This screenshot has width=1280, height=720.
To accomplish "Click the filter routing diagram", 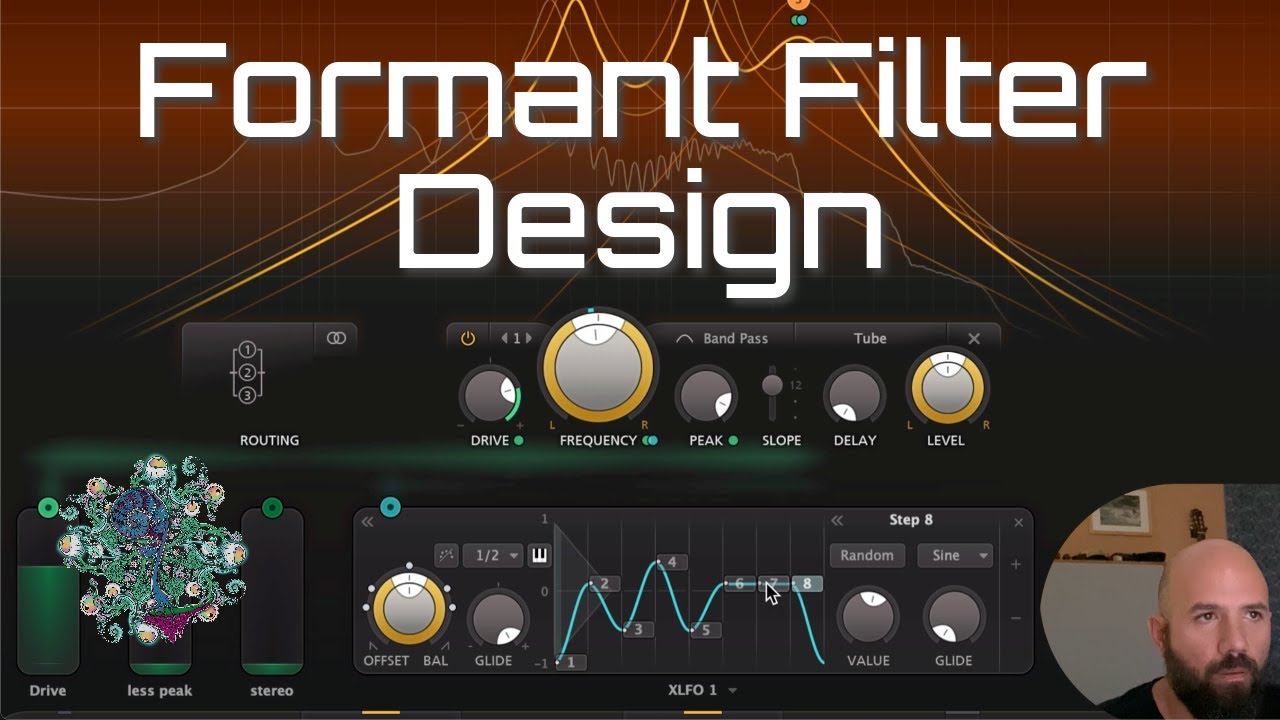I will pyautogui.click(x=248, y=372).
